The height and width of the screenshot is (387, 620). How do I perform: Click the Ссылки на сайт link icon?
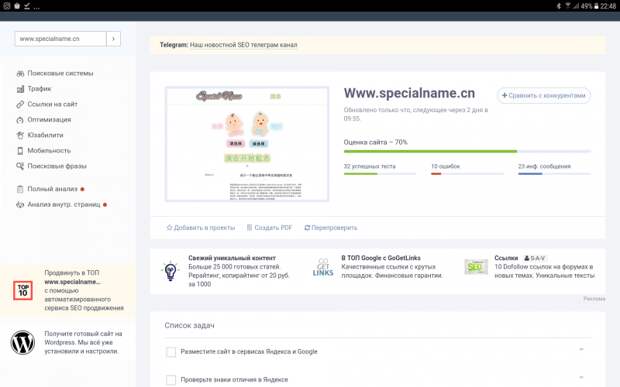point(20,104)
